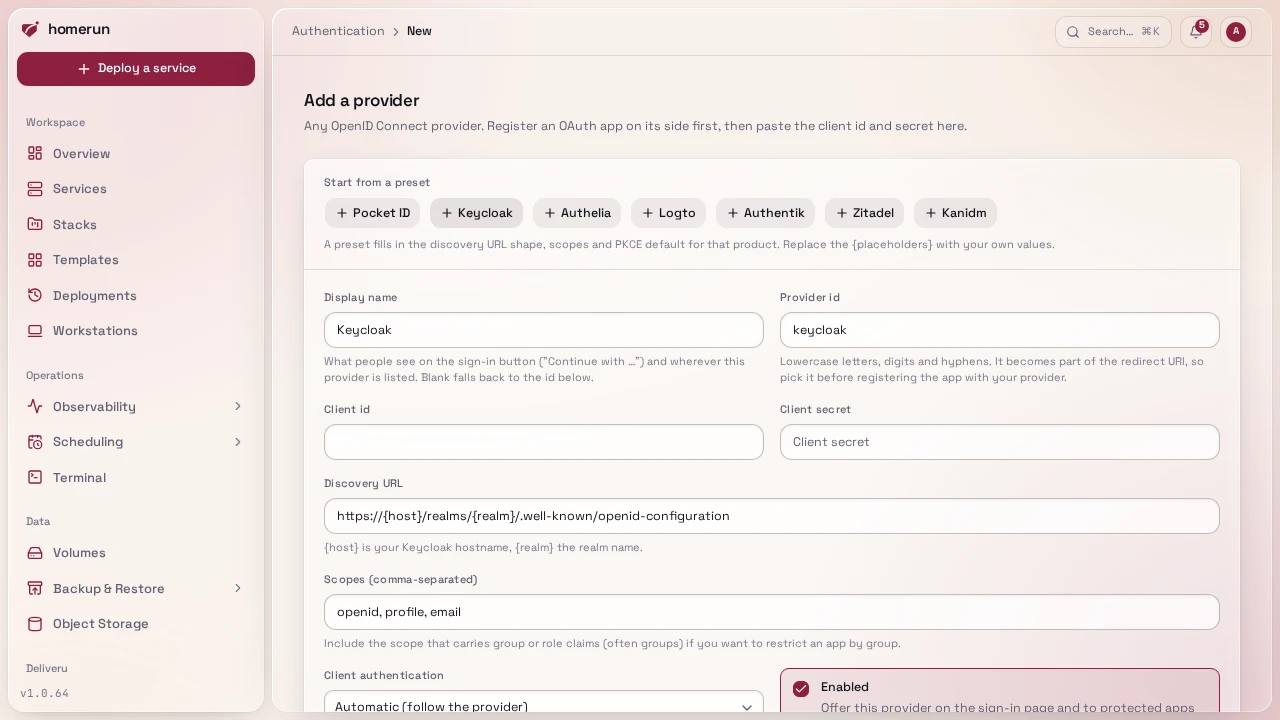1280x720 pixels.
Task: Expand the Scheduling submenu chevron
Action: (238, 441)
